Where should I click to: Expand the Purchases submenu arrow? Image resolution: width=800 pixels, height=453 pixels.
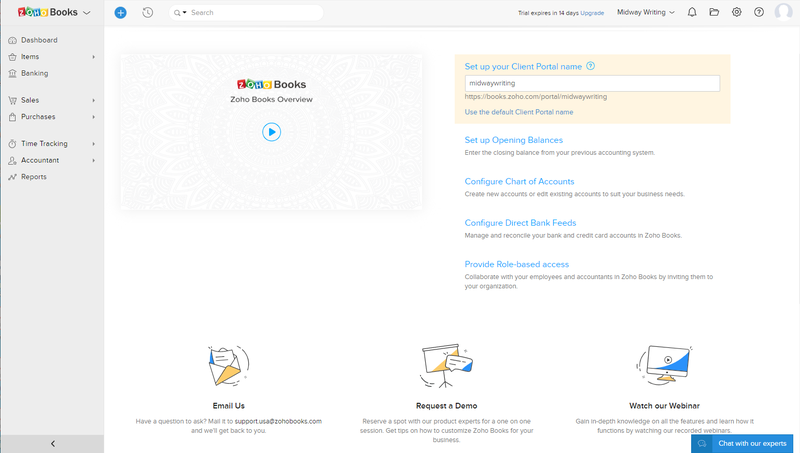click(x=94, y=117)
